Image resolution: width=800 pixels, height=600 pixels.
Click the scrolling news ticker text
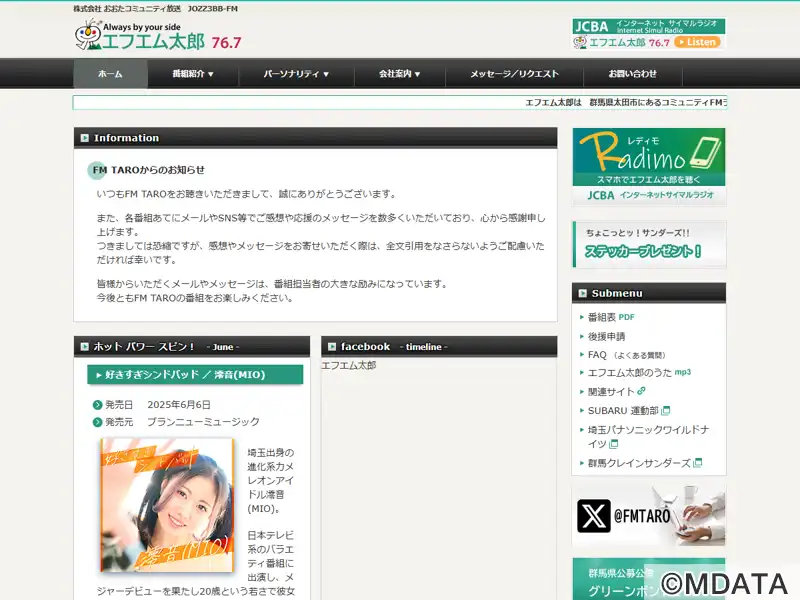[x=626, y=103]
